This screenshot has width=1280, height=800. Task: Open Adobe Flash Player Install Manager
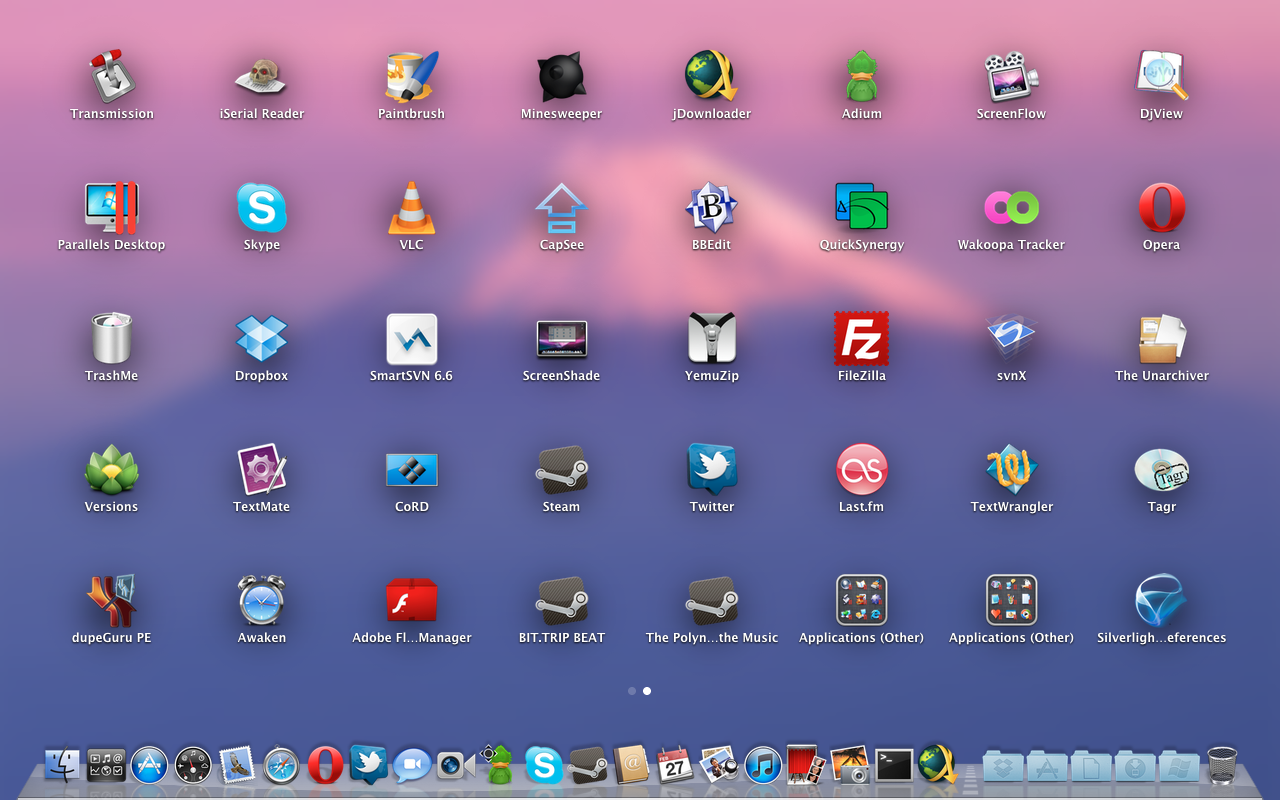[412, 601]
